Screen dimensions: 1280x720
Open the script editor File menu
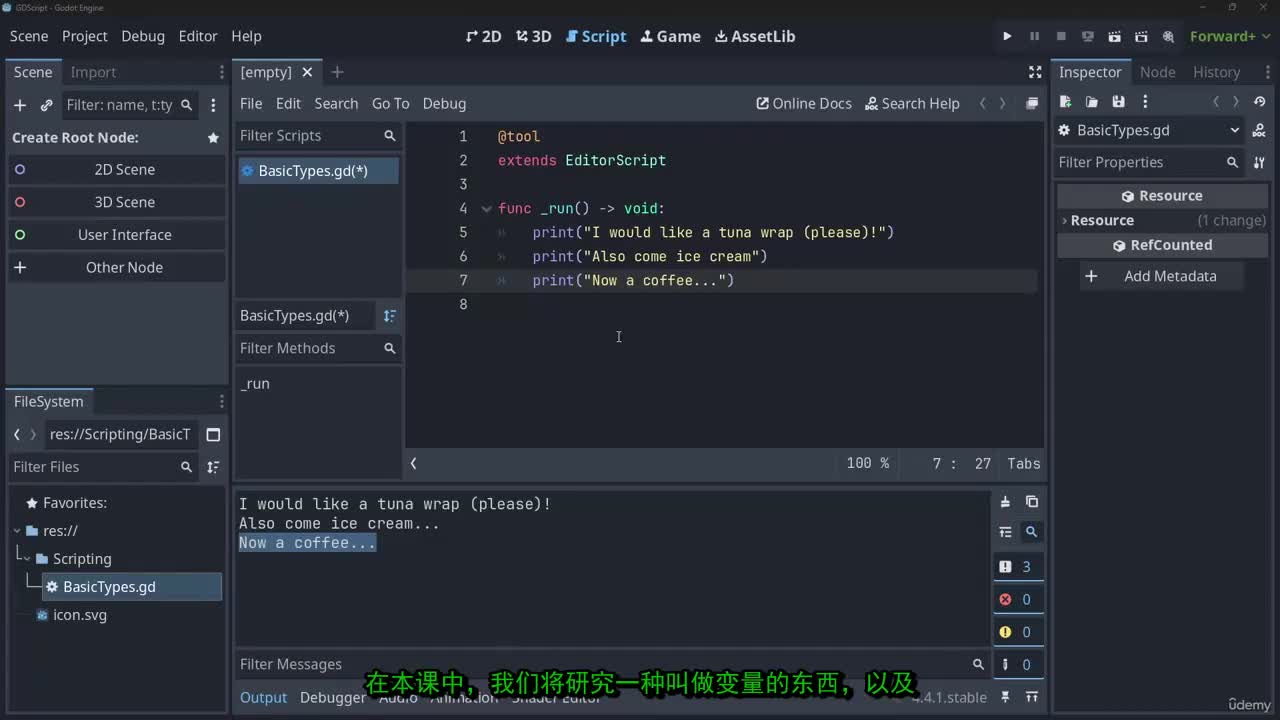click(x=251, y=103)
